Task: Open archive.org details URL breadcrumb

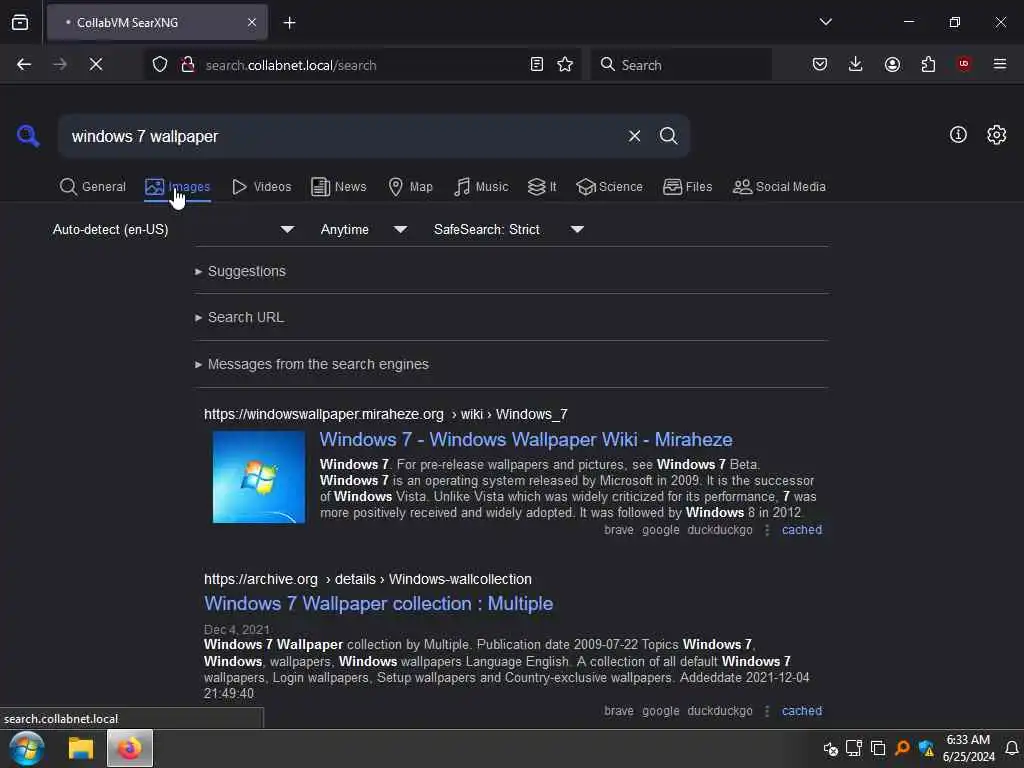Action: [368, 579]
